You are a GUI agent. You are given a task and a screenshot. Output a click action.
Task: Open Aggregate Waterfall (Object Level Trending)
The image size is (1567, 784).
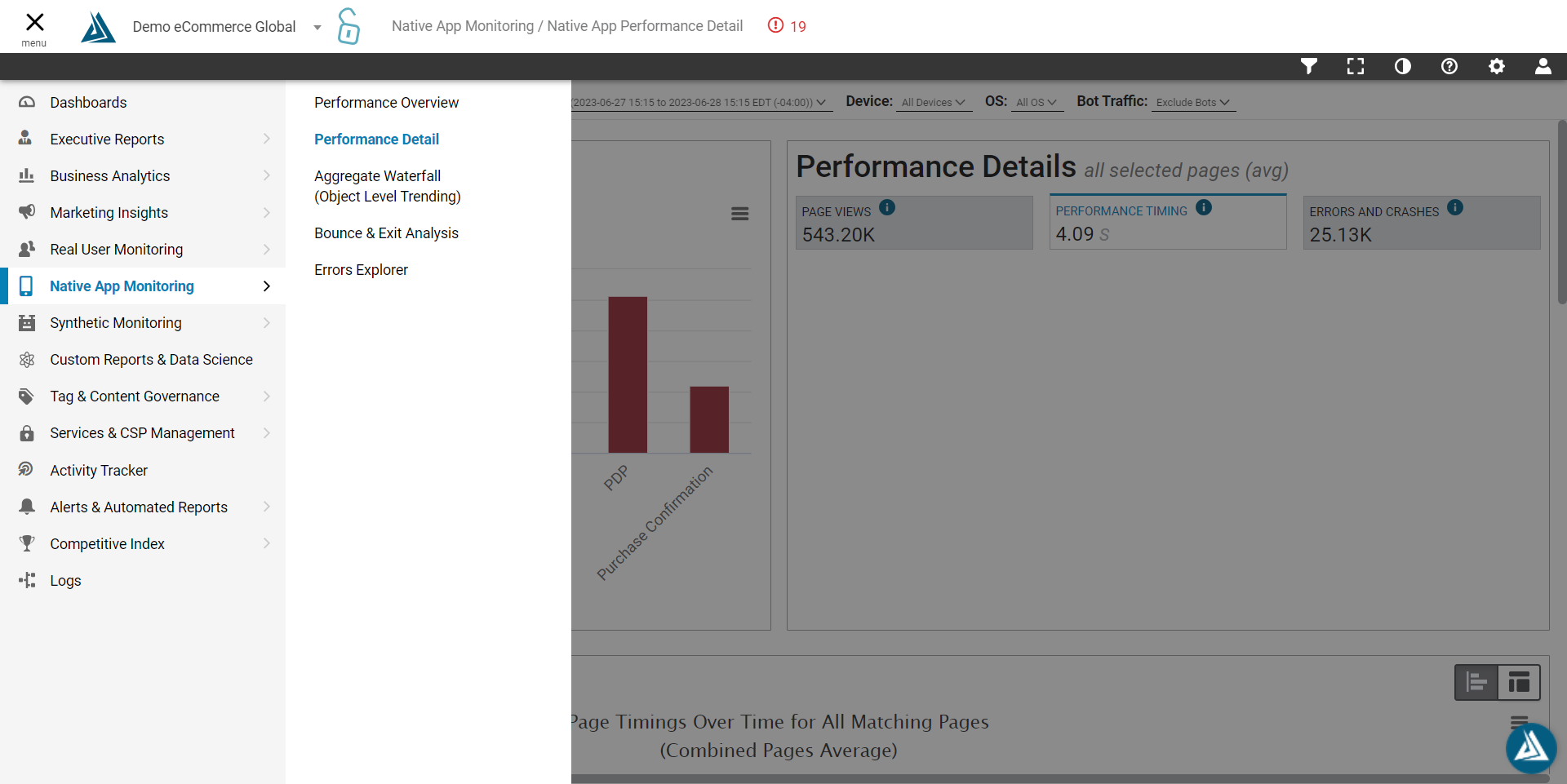(388, 186)
